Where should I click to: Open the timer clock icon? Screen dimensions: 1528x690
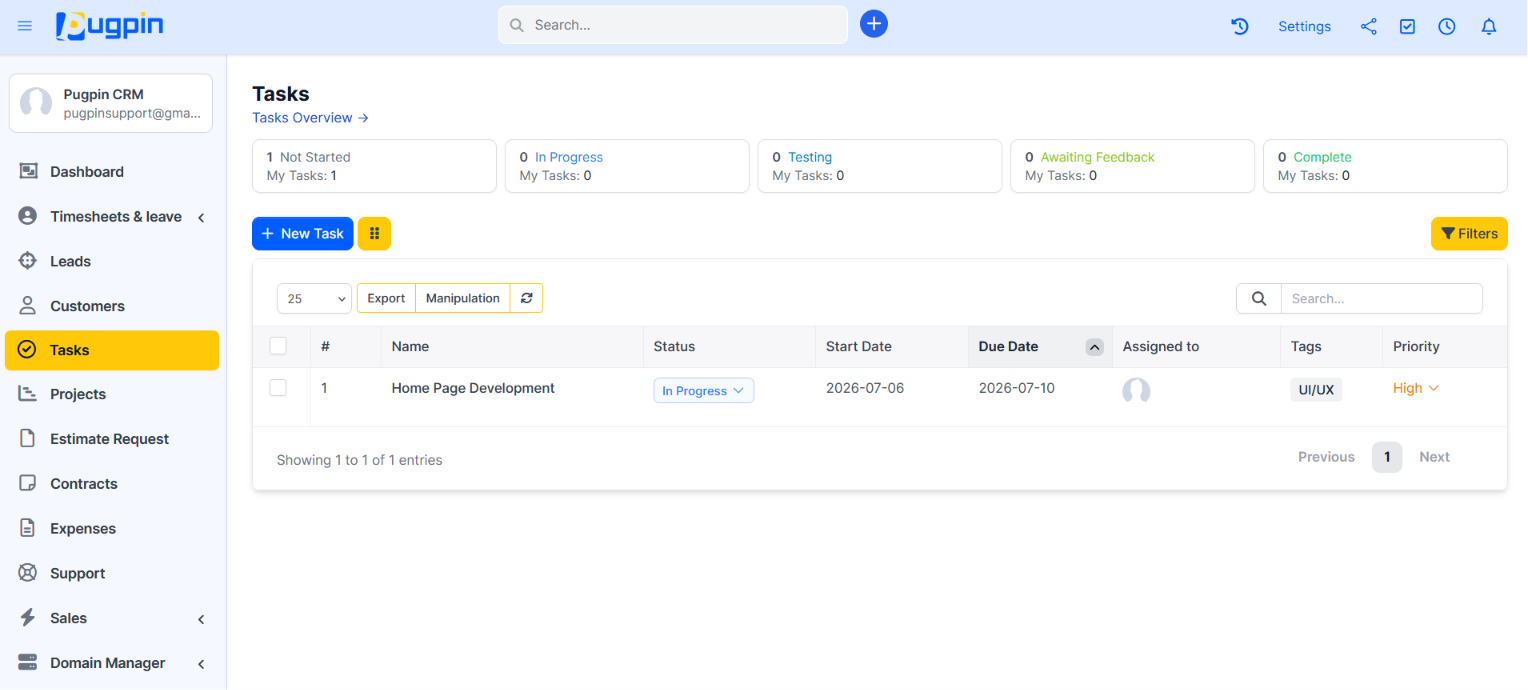[x=1447, y=27]
